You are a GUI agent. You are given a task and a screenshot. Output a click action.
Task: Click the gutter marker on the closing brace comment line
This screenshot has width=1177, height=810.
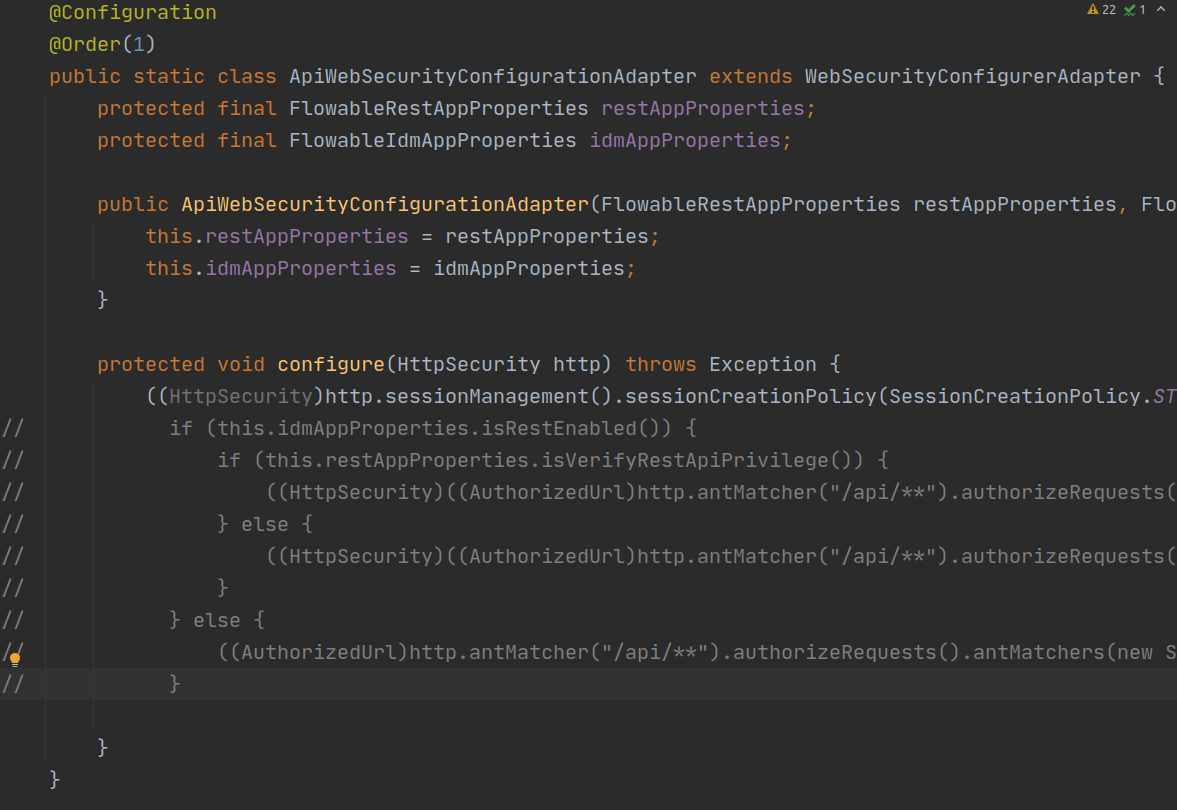point(14,684)
